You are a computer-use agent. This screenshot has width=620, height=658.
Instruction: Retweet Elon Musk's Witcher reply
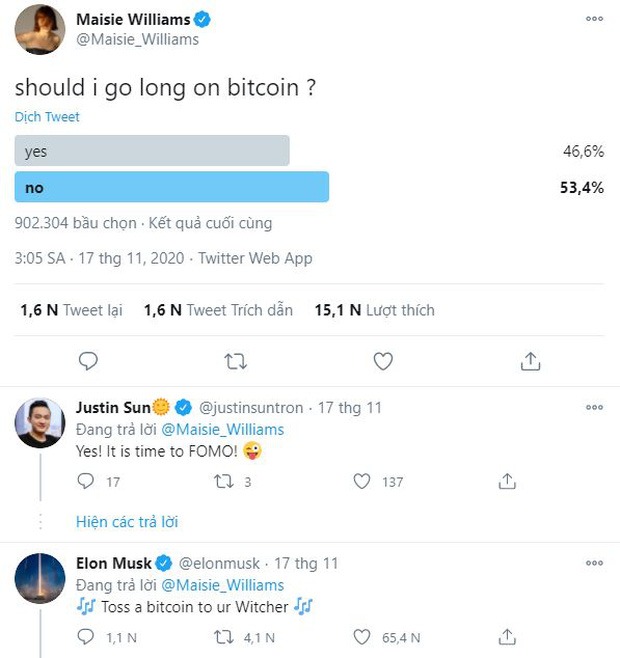226,637
